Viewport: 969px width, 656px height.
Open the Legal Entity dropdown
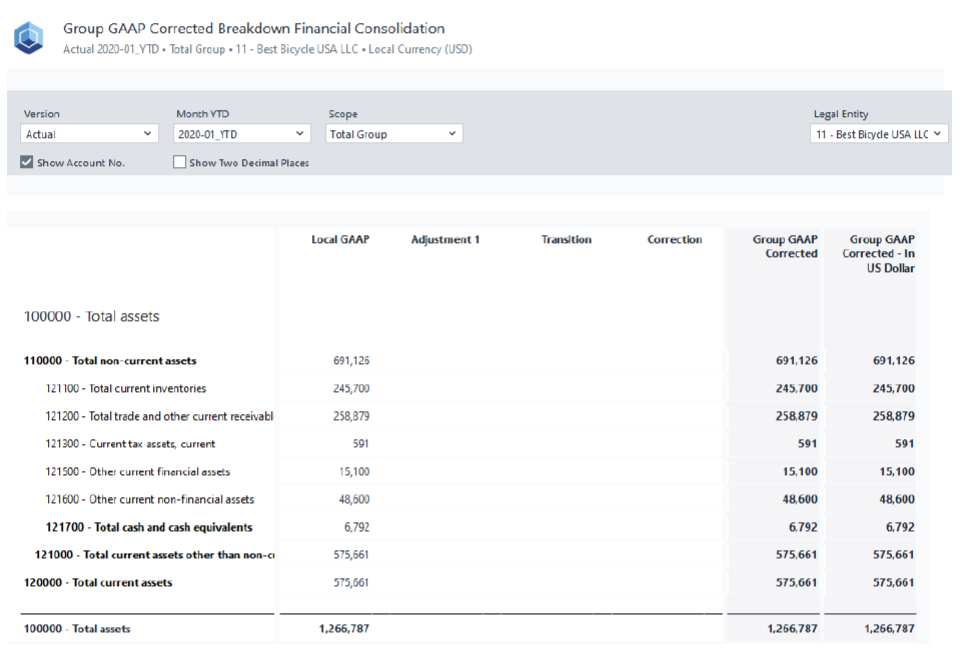point(878,134)
